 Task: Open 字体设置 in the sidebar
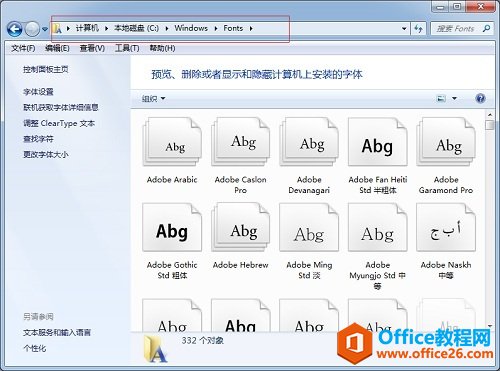point(38,92)
